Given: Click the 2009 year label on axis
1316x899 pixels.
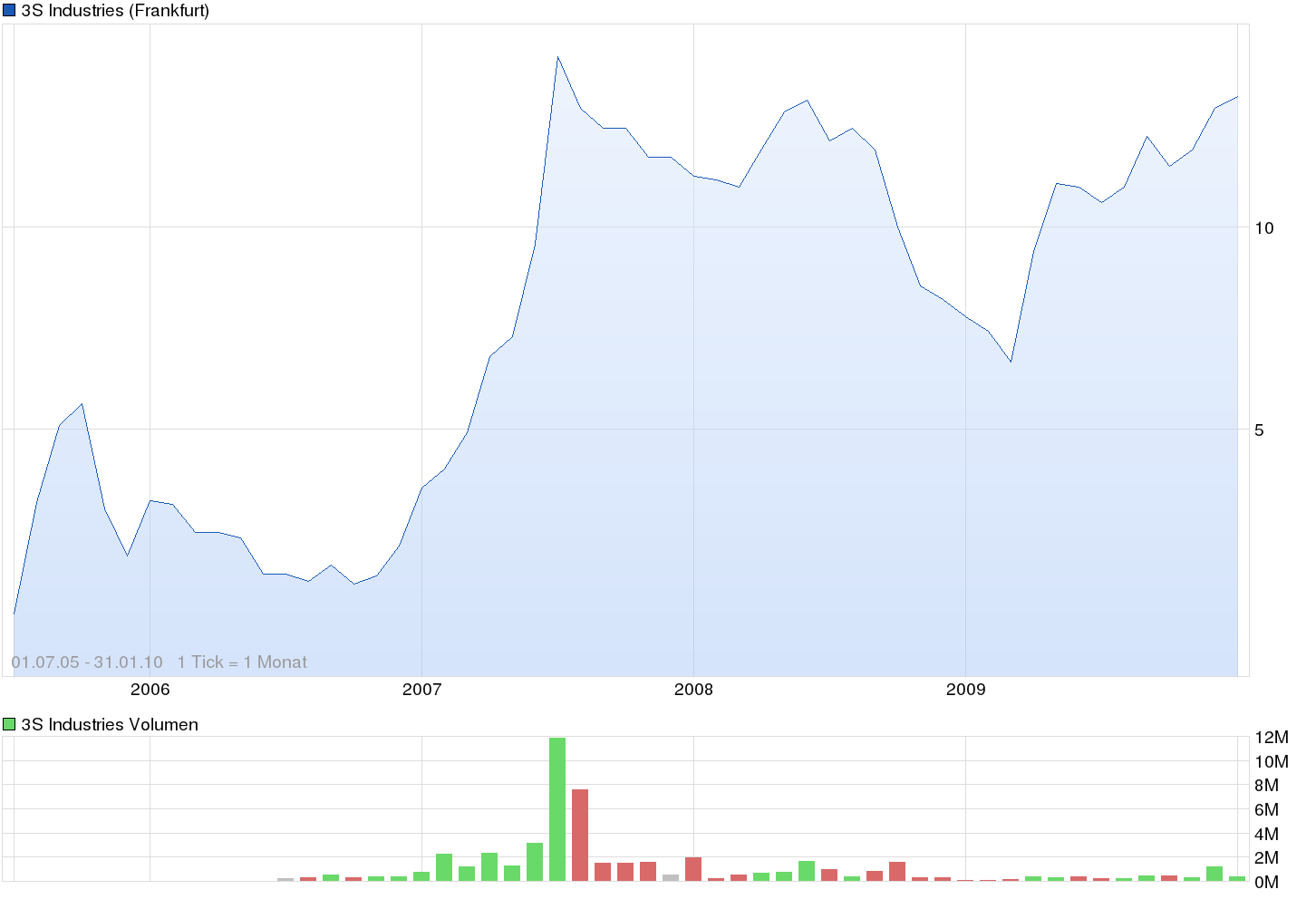Looking at the screenshot, I should click(965, 690).
